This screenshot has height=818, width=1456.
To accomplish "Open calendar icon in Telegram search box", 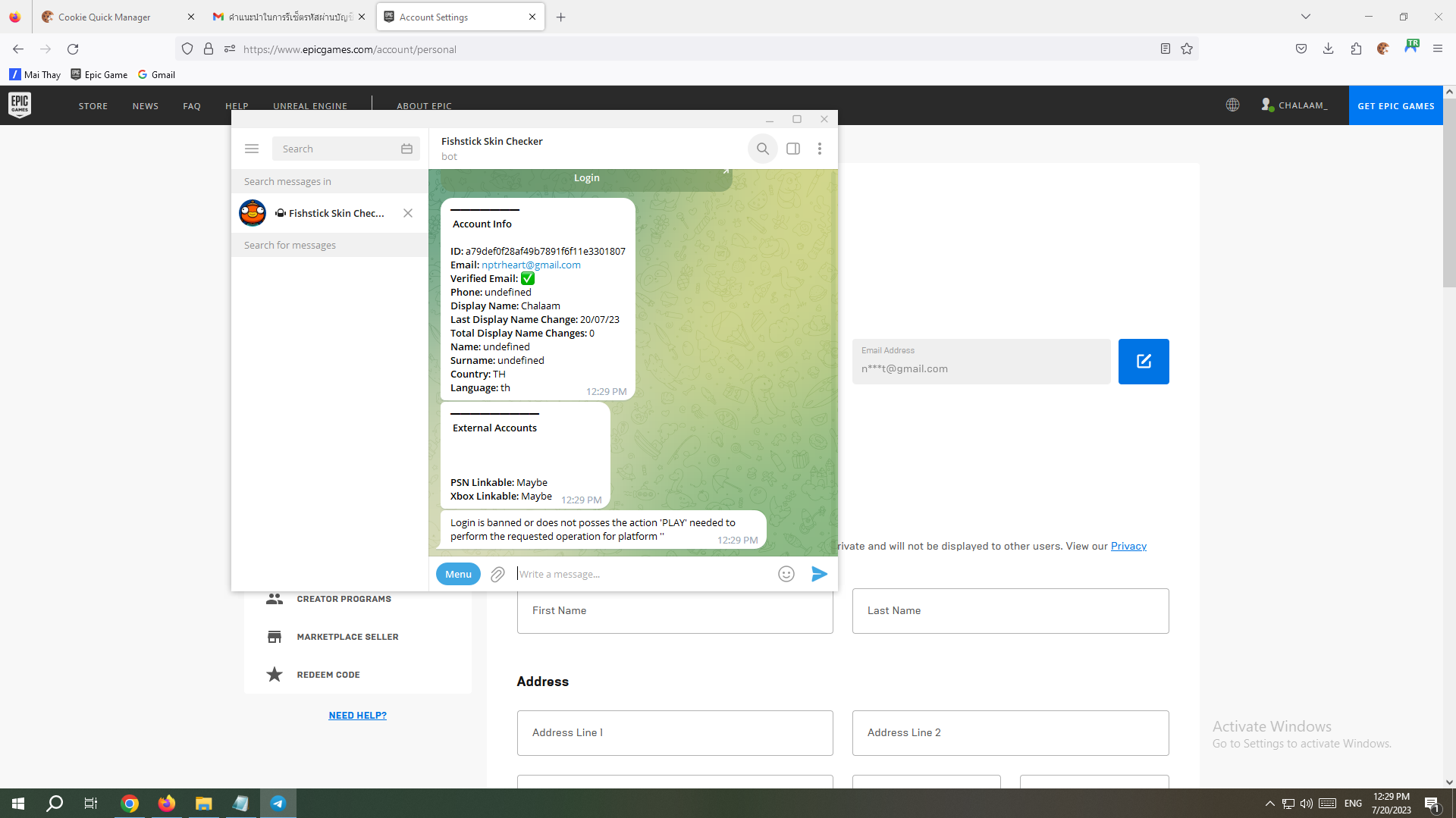I will click(406, 149).
